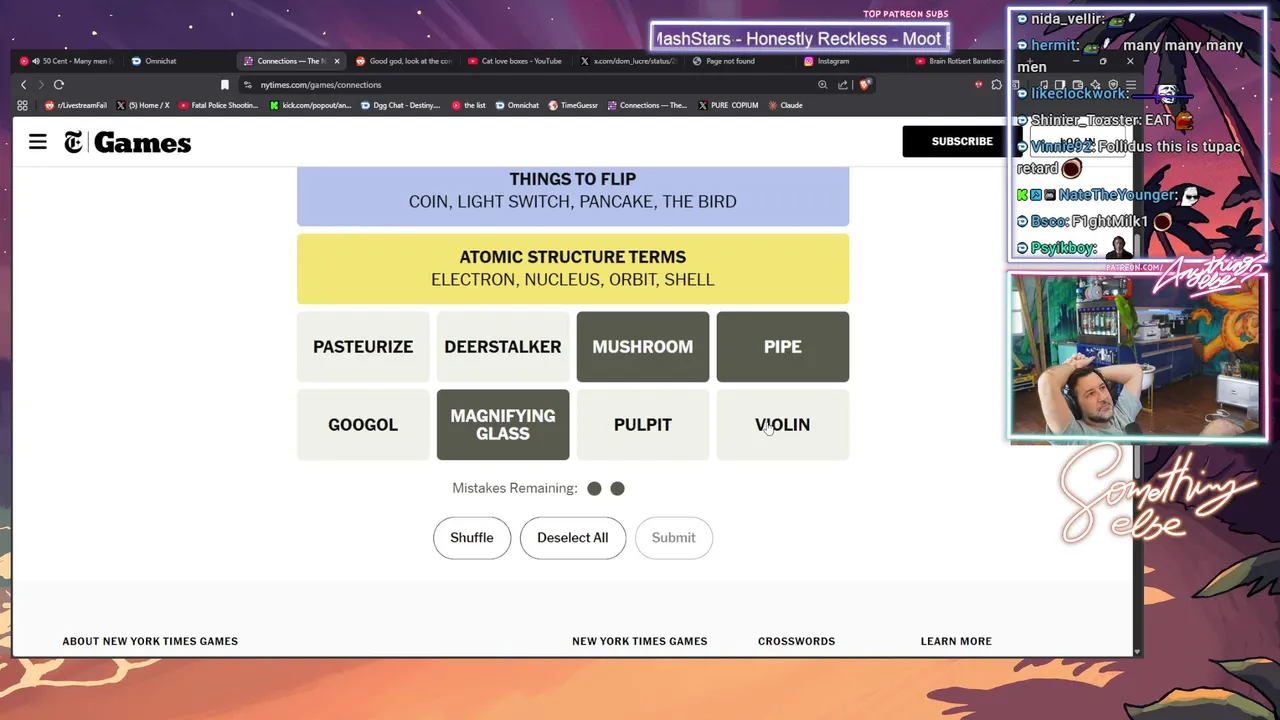Open the hamburger menu on NYT Games

click(x=38, y=142)
